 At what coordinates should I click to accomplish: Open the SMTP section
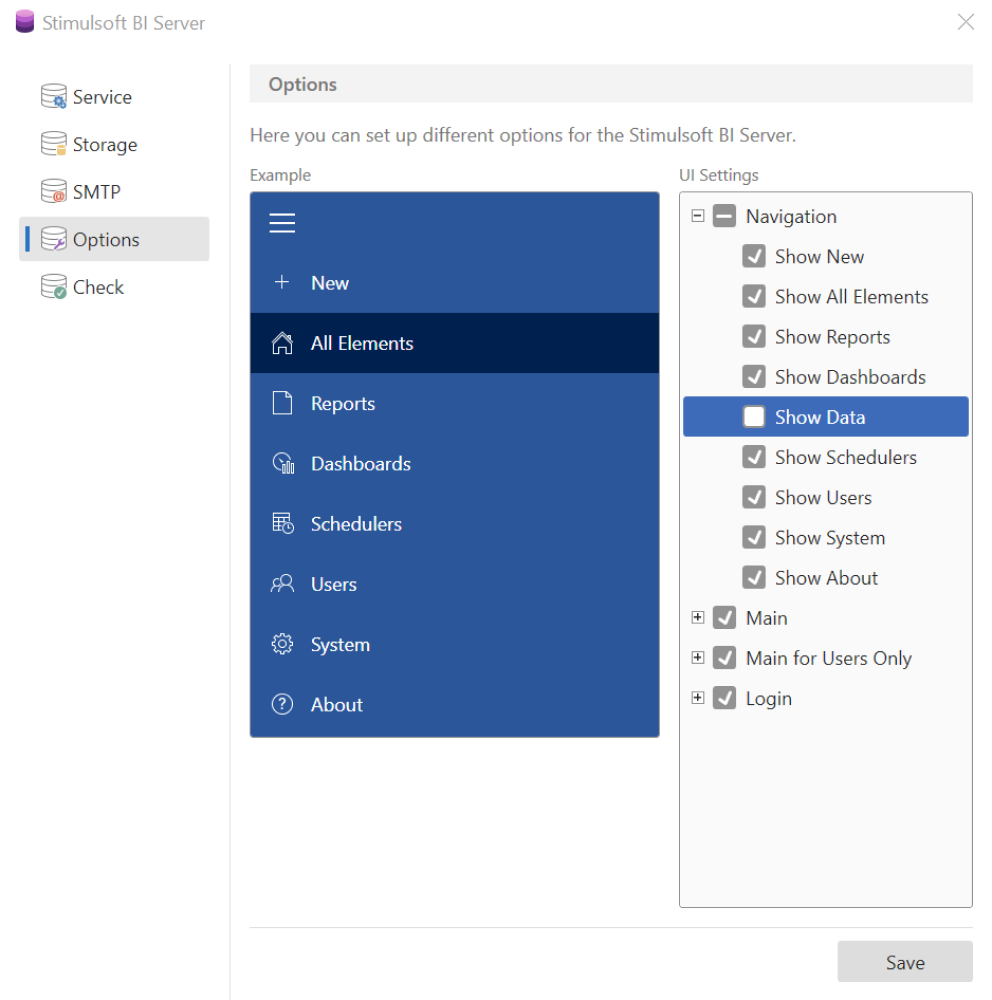(x=114, y=192)
